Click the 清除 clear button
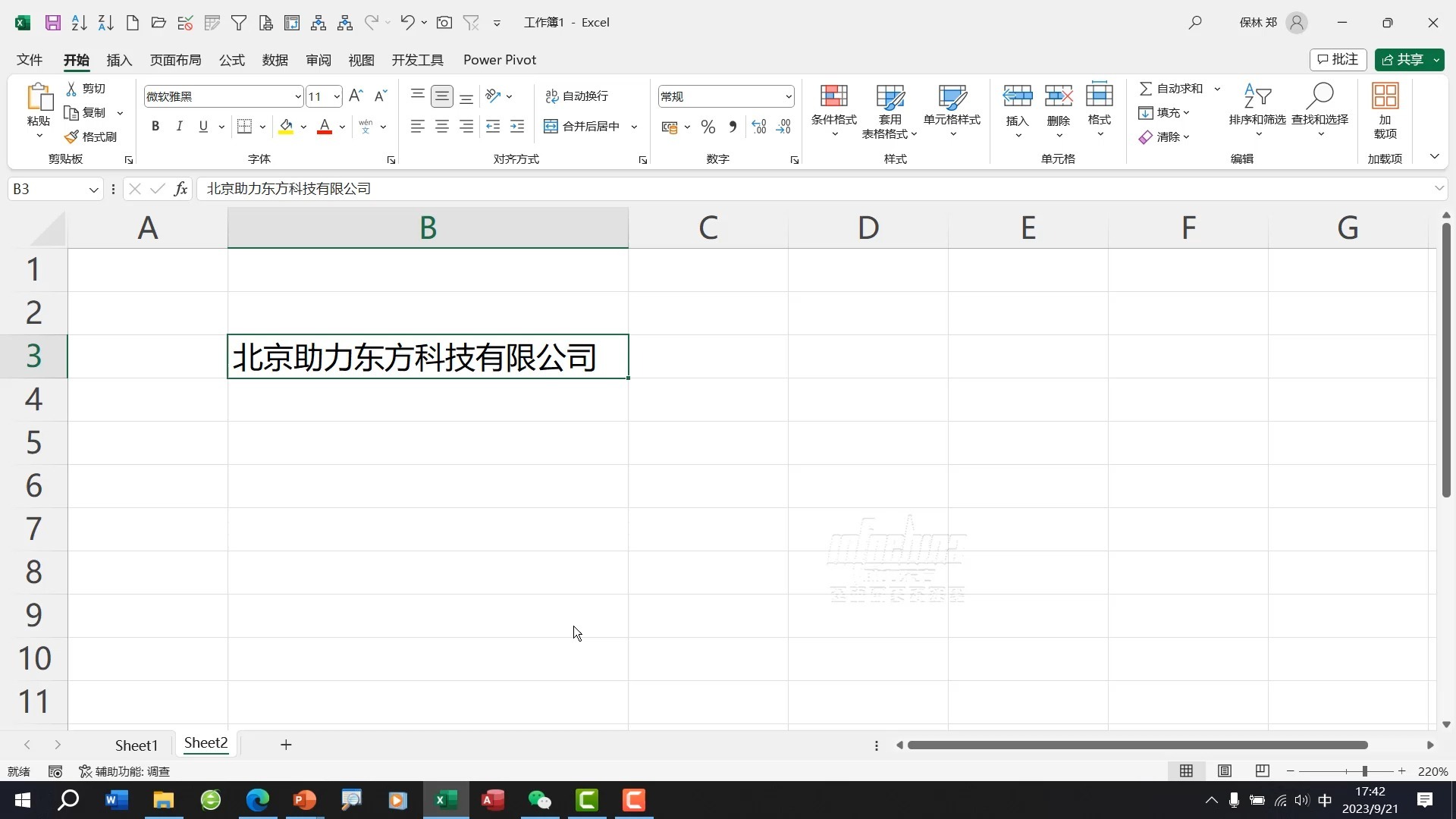 [1164, 137]
